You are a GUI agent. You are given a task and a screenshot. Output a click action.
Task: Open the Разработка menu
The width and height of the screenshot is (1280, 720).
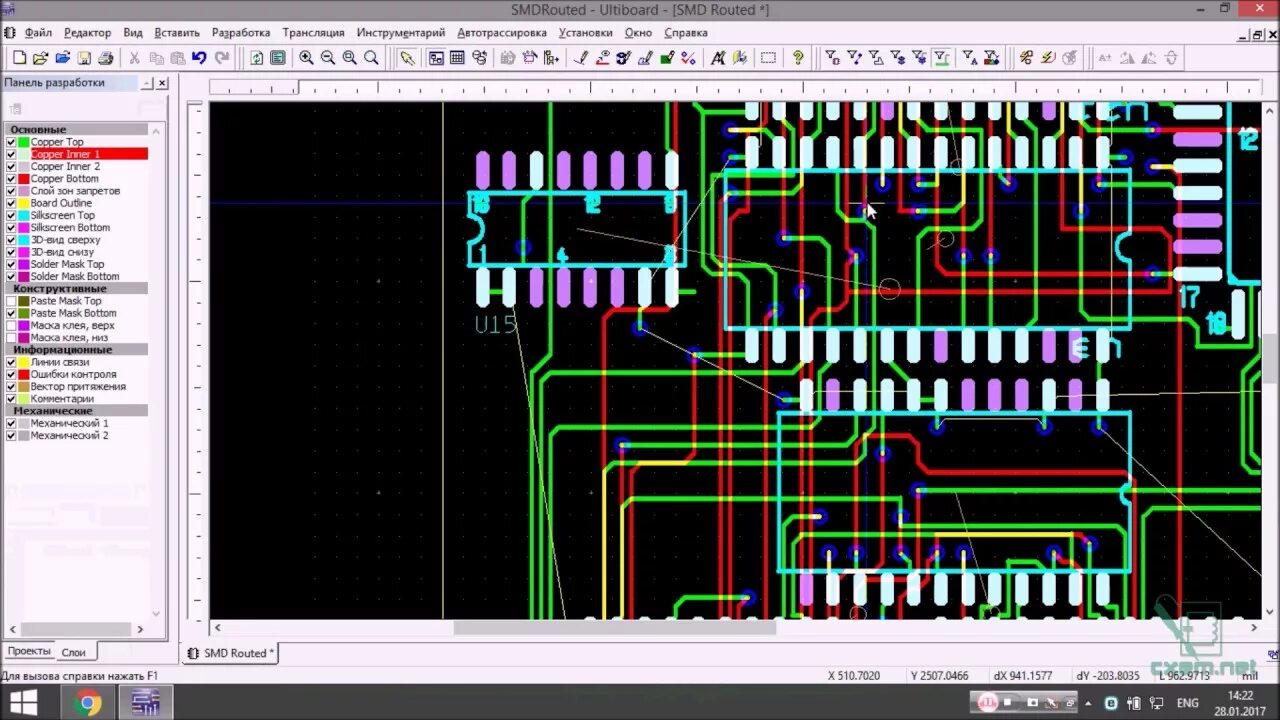pyautogui.click(x=241, y=32)
